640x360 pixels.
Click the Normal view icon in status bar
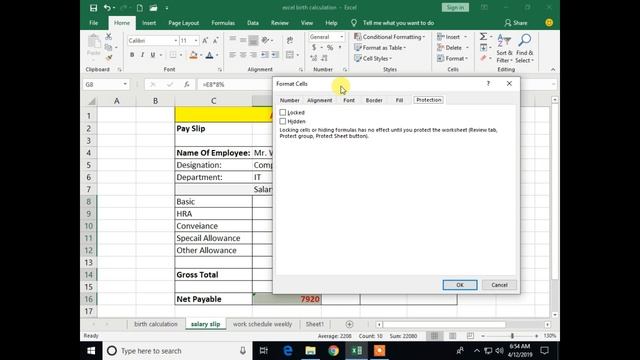[434, 336]
